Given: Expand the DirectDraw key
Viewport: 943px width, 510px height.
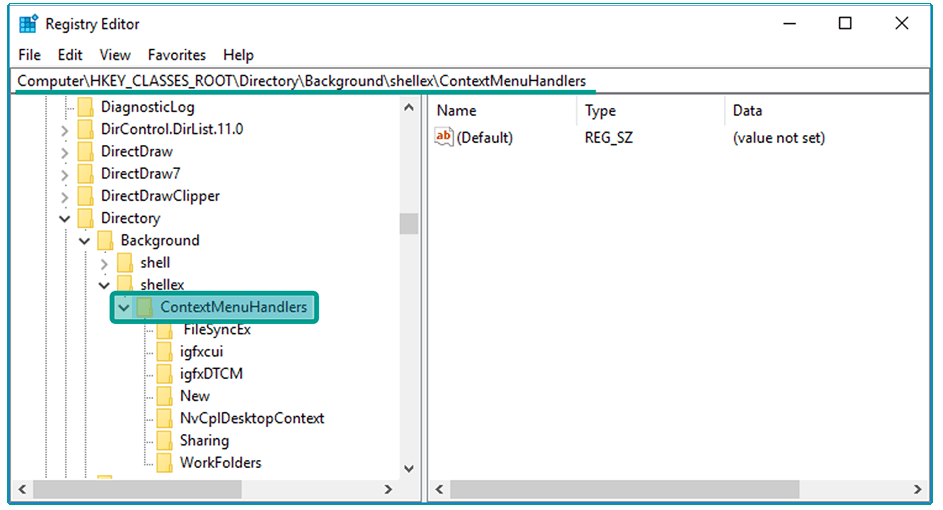Looking at the screenshot, I should [65, 152].
